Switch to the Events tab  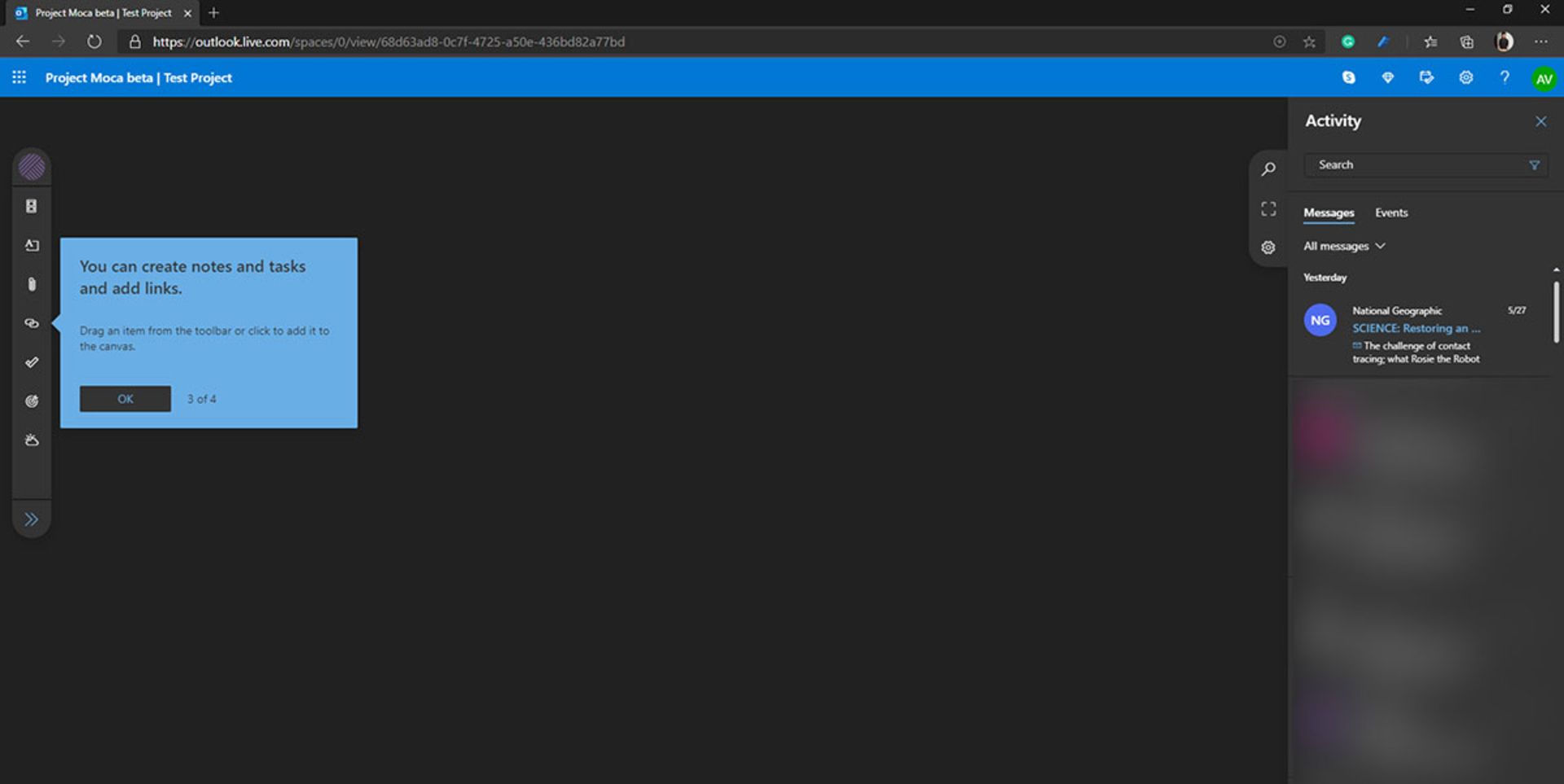coord(1390,212)
